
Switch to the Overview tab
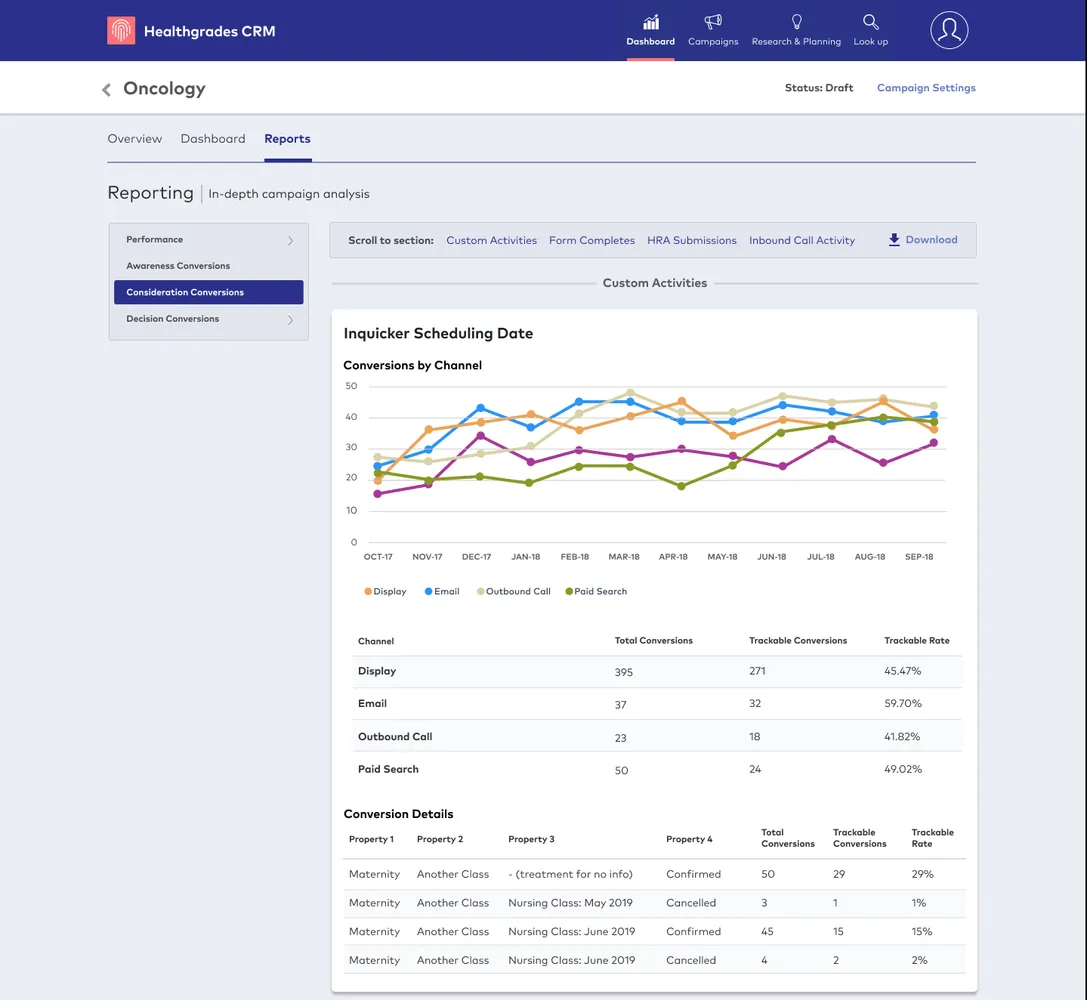tap(134, 139)
